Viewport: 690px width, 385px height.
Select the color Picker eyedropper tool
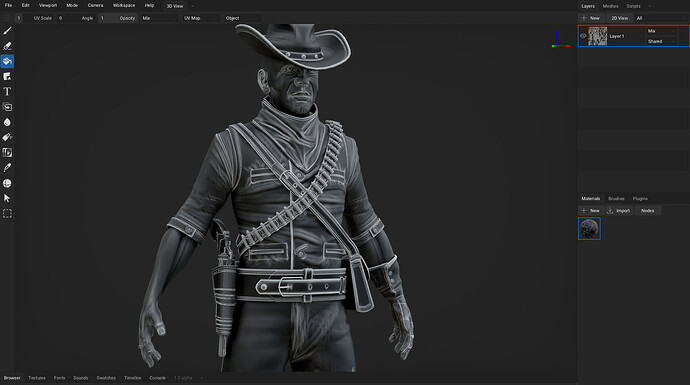(x=7, y=168)
